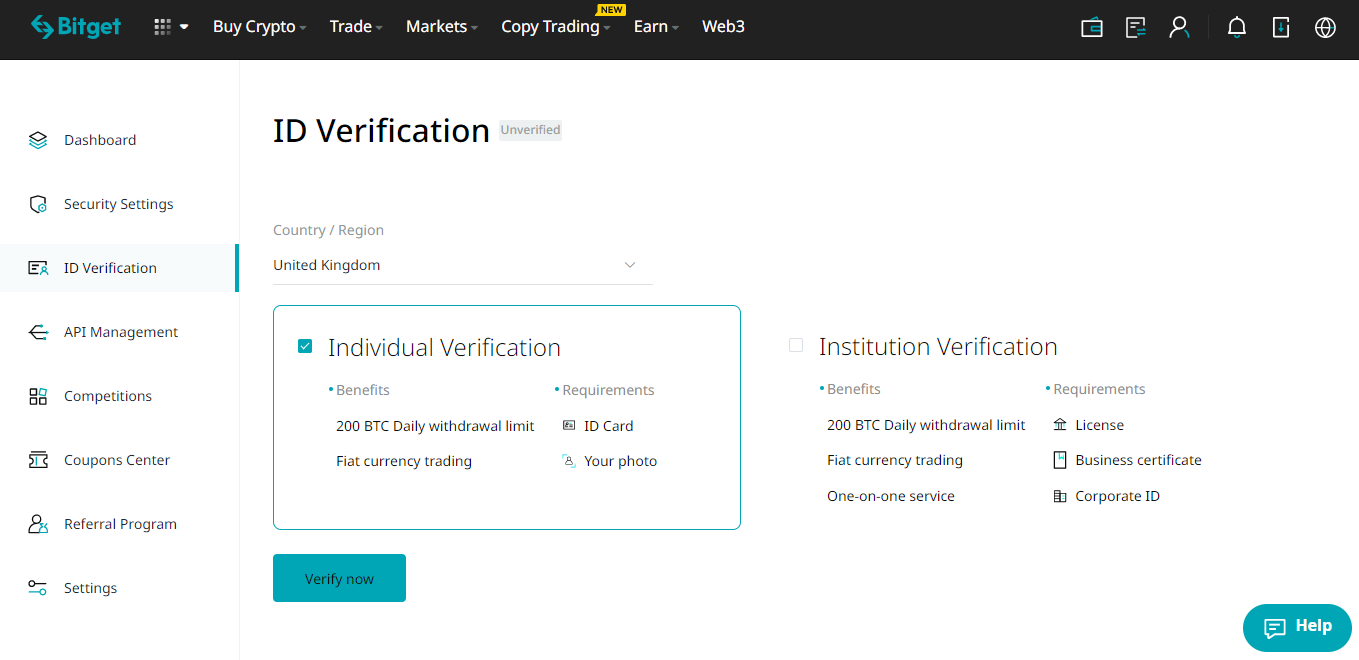This screenshot has width=1359, height=660.
Task: Open the orders list icon in header
Action: [x=1136, y=28]
